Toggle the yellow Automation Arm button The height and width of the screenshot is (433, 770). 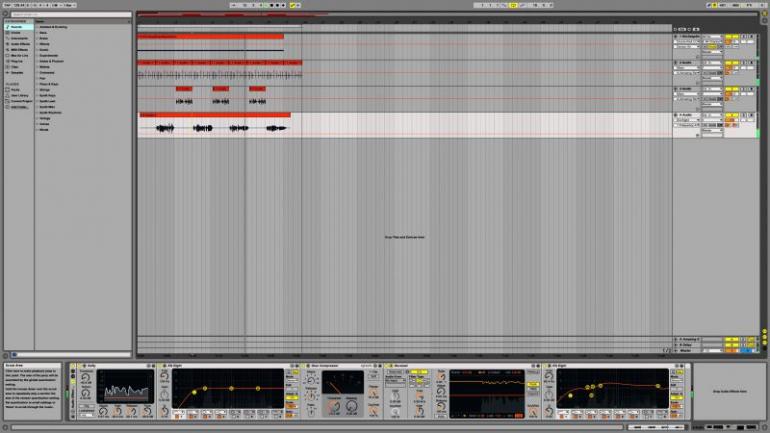pyautogui.click(x=292, y=5)
